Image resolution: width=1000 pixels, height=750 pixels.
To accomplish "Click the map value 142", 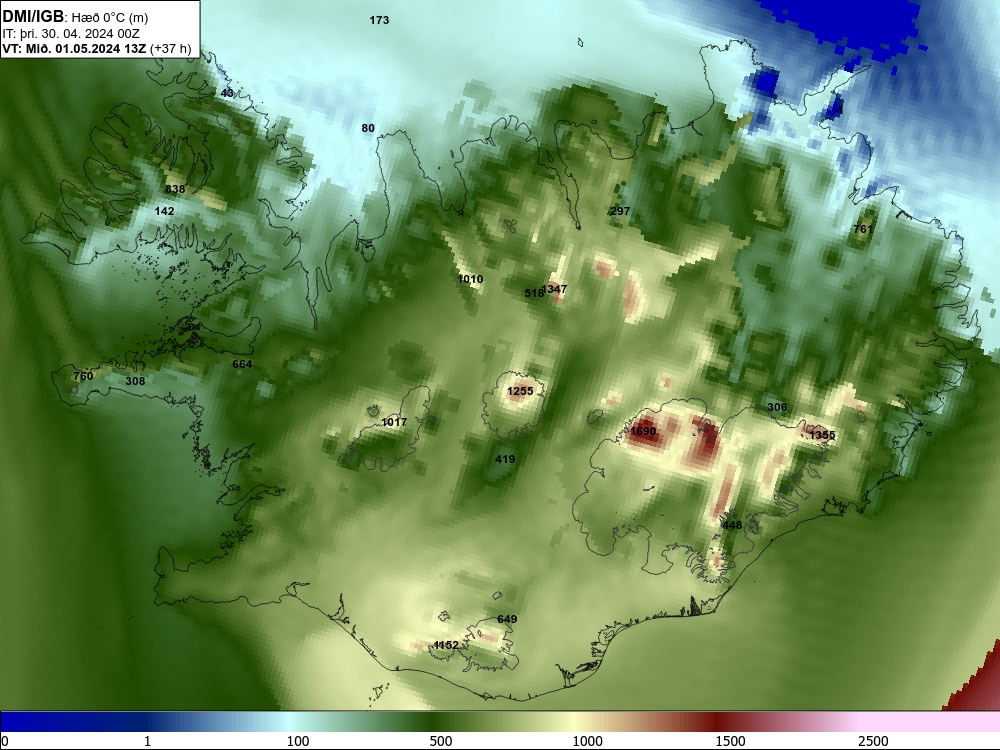I will (x=164, y=211).
